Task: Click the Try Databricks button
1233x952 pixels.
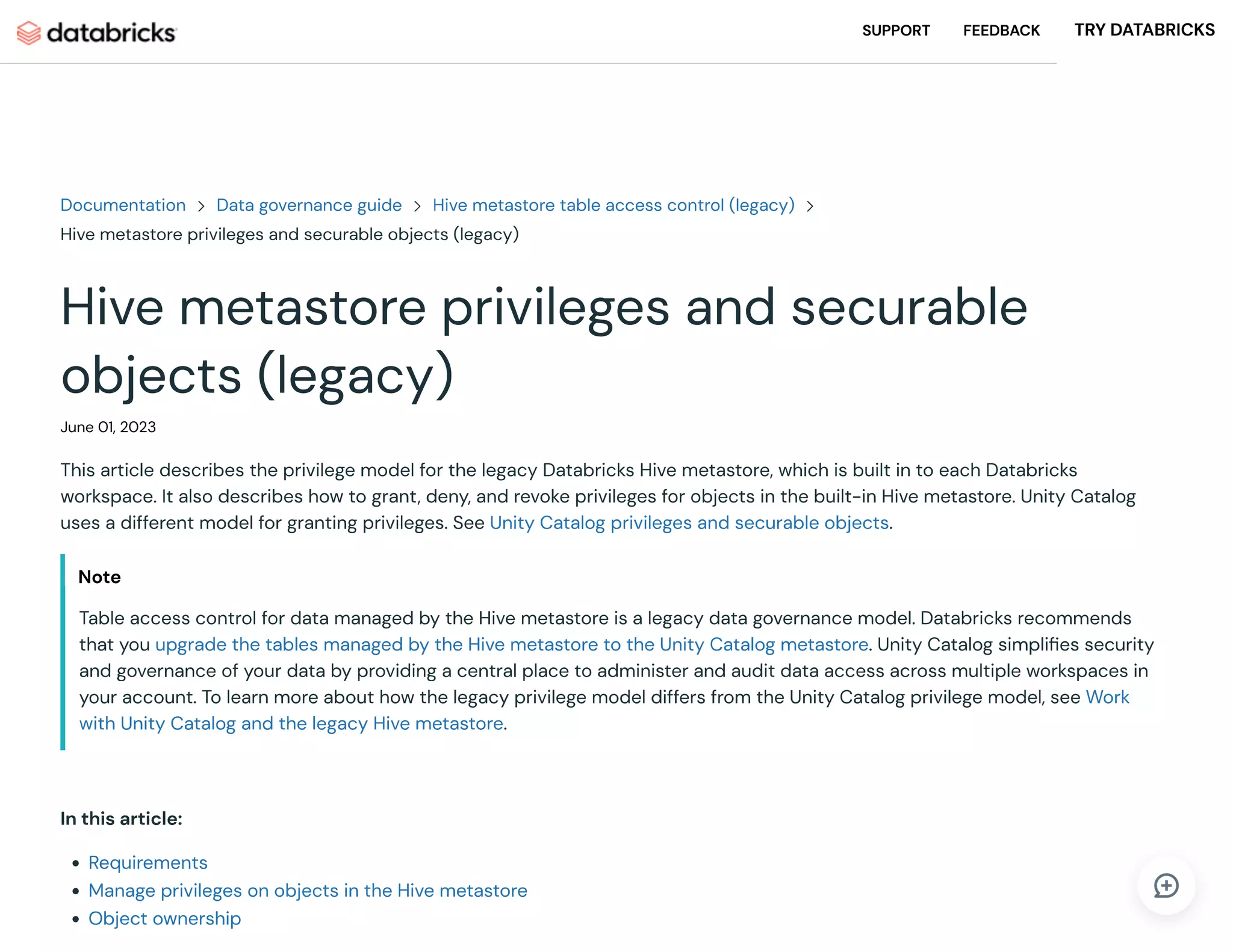Action: pyautogui.click(x=1144, y=30)
